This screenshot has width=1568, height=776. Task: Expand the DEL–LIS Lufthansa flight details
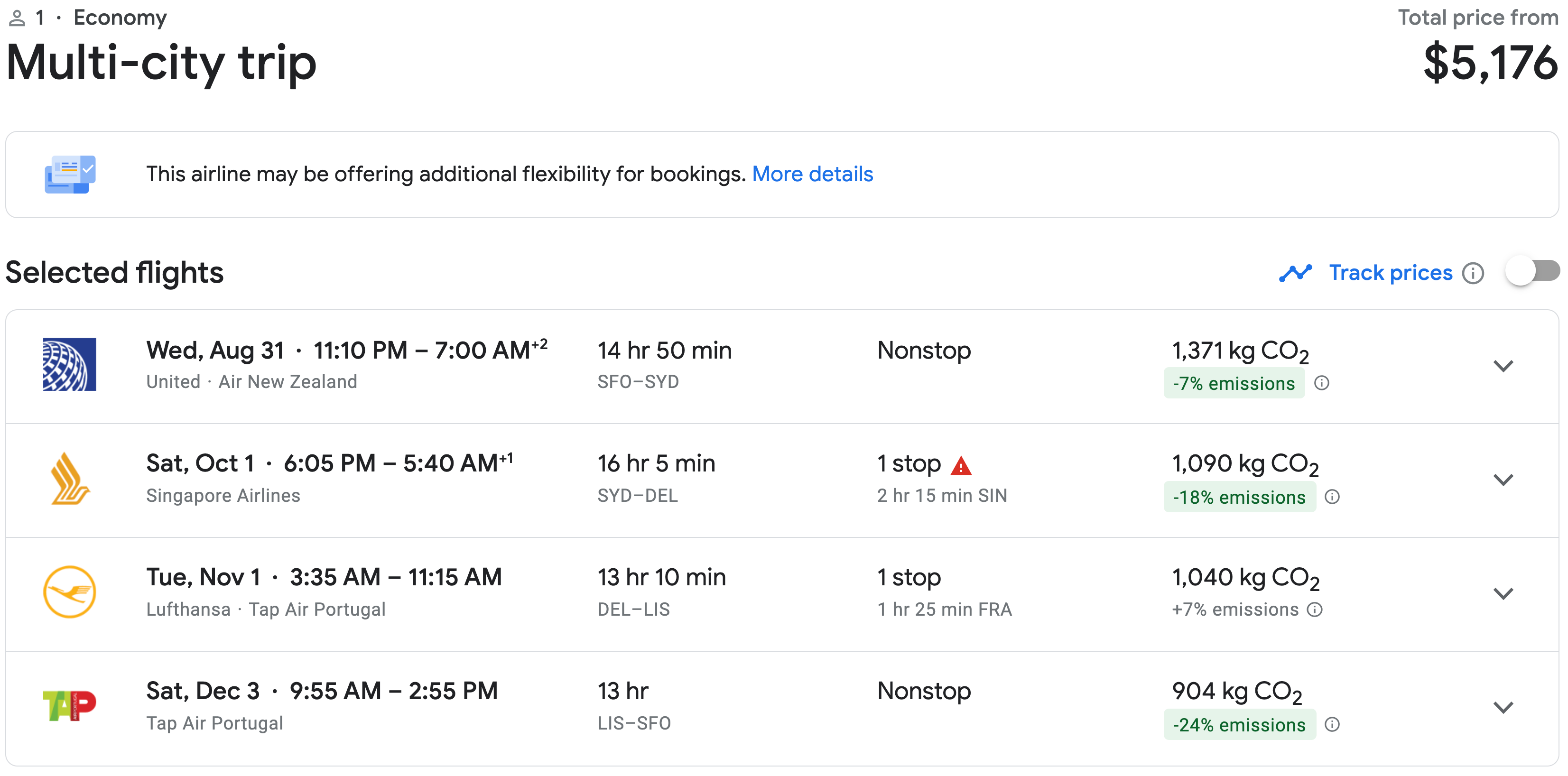pos(1503,593)
